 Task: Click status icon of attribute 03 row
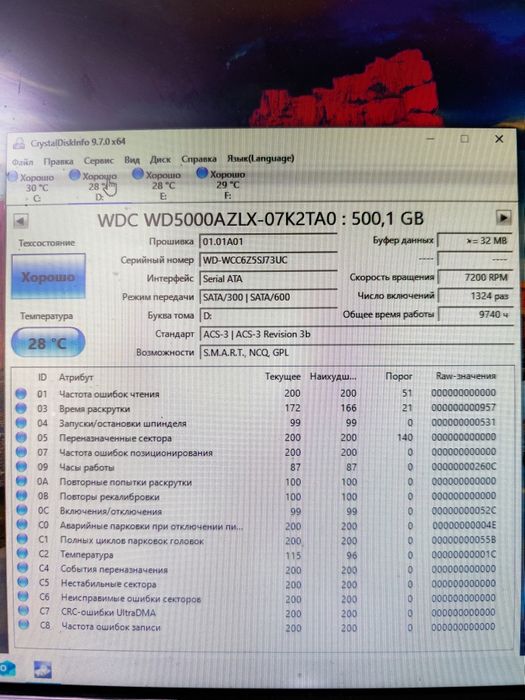[21, 408]
